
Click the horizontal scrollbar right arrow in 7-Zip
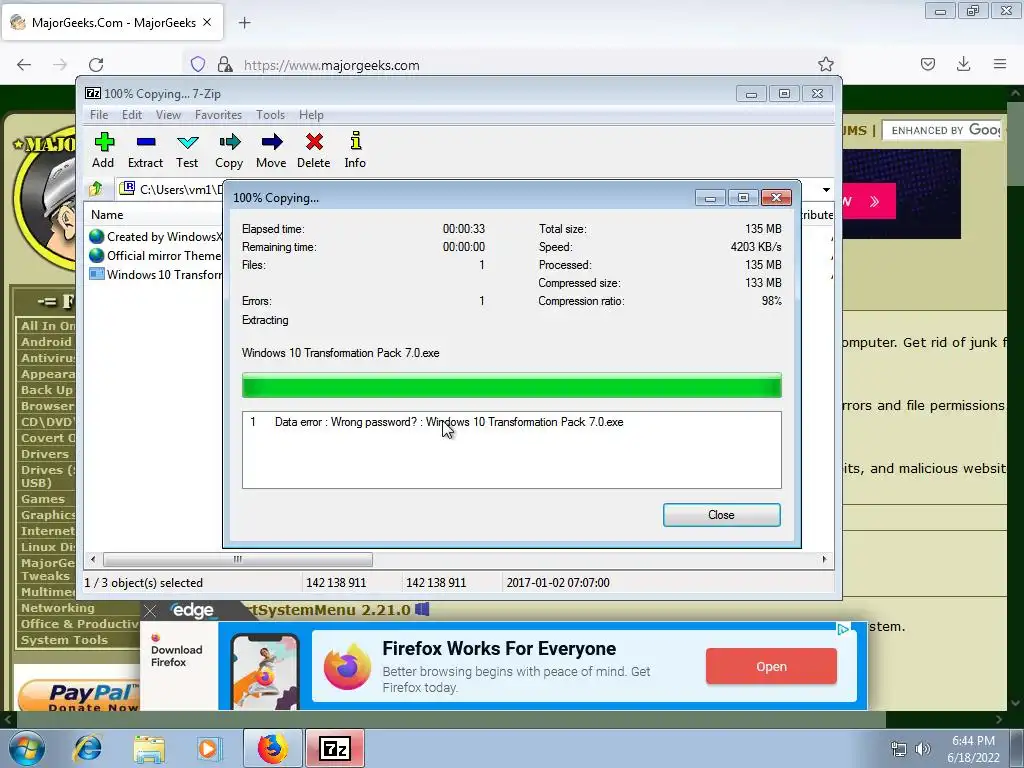tap(824, 560)
